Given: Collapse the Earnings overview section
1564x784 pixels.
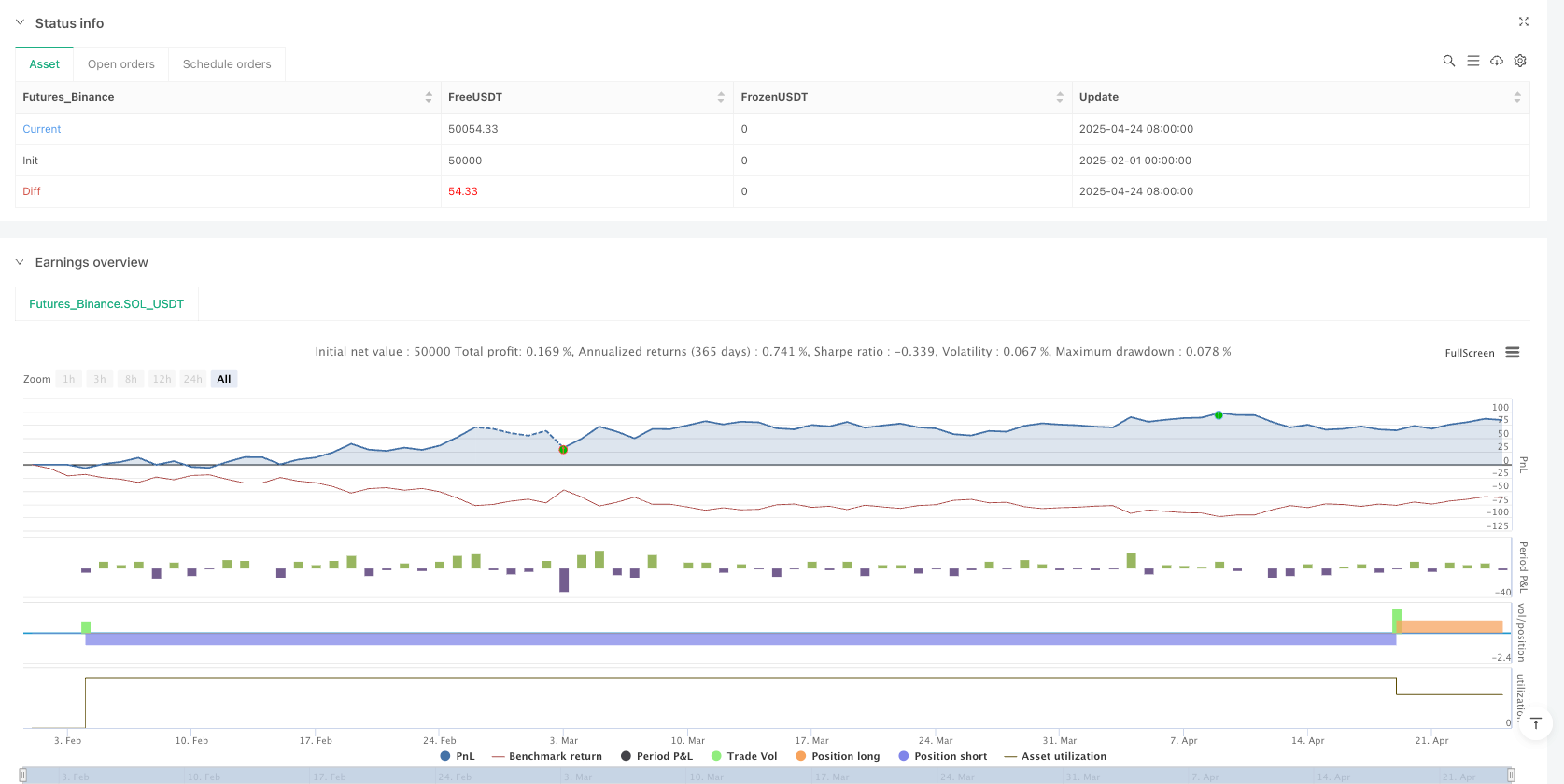Looking at the screenshot, I should (x=21, y=262).
